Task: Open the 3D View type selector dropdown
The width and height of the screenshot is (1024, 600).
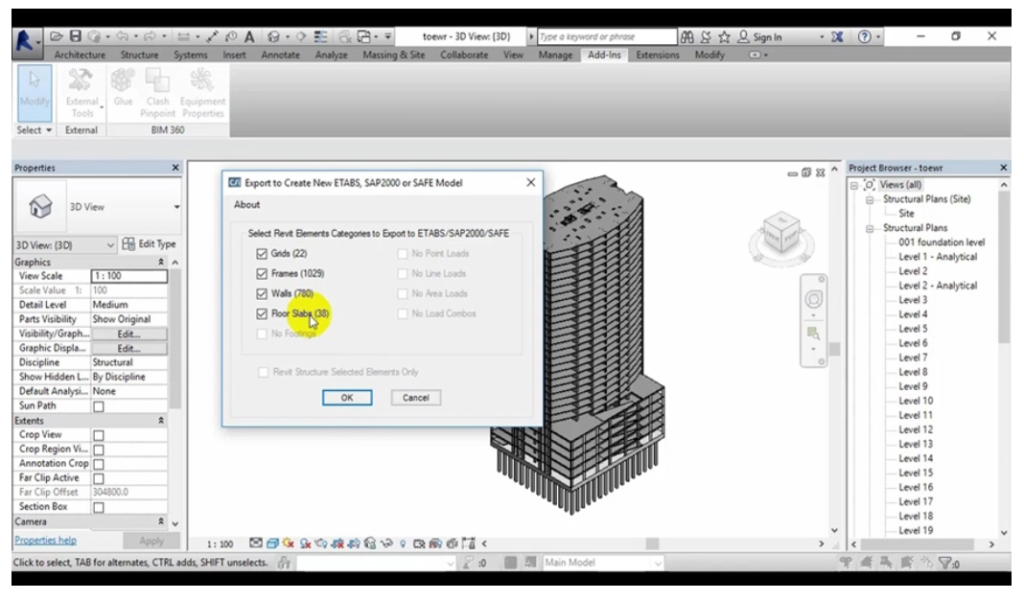Action: tap(176, 208)
